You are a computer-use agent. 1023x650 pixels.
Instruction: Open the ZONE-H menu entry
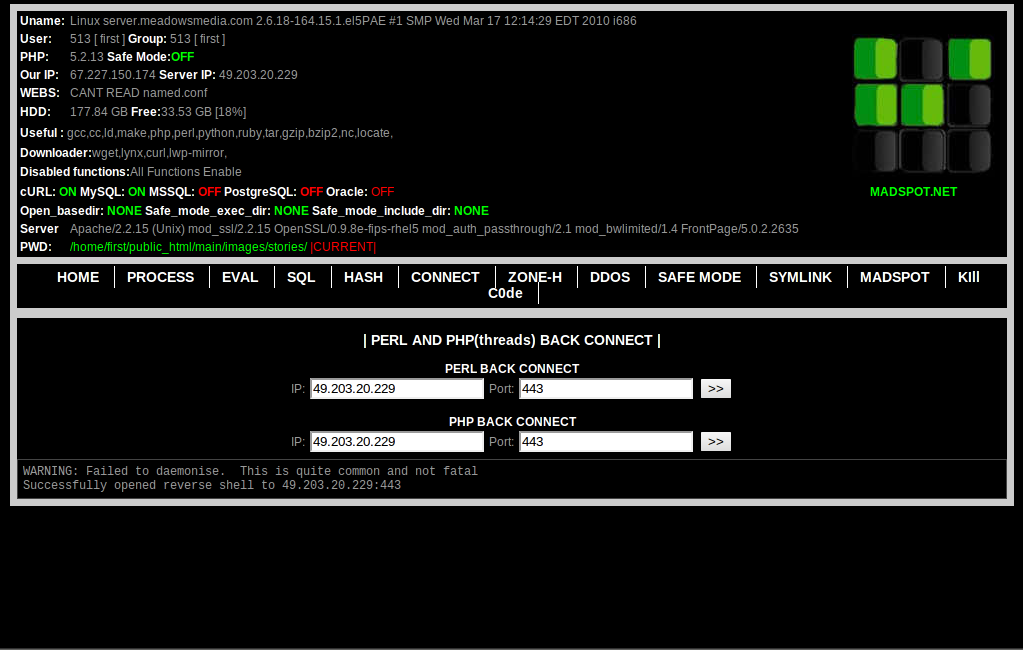(535, 277)
